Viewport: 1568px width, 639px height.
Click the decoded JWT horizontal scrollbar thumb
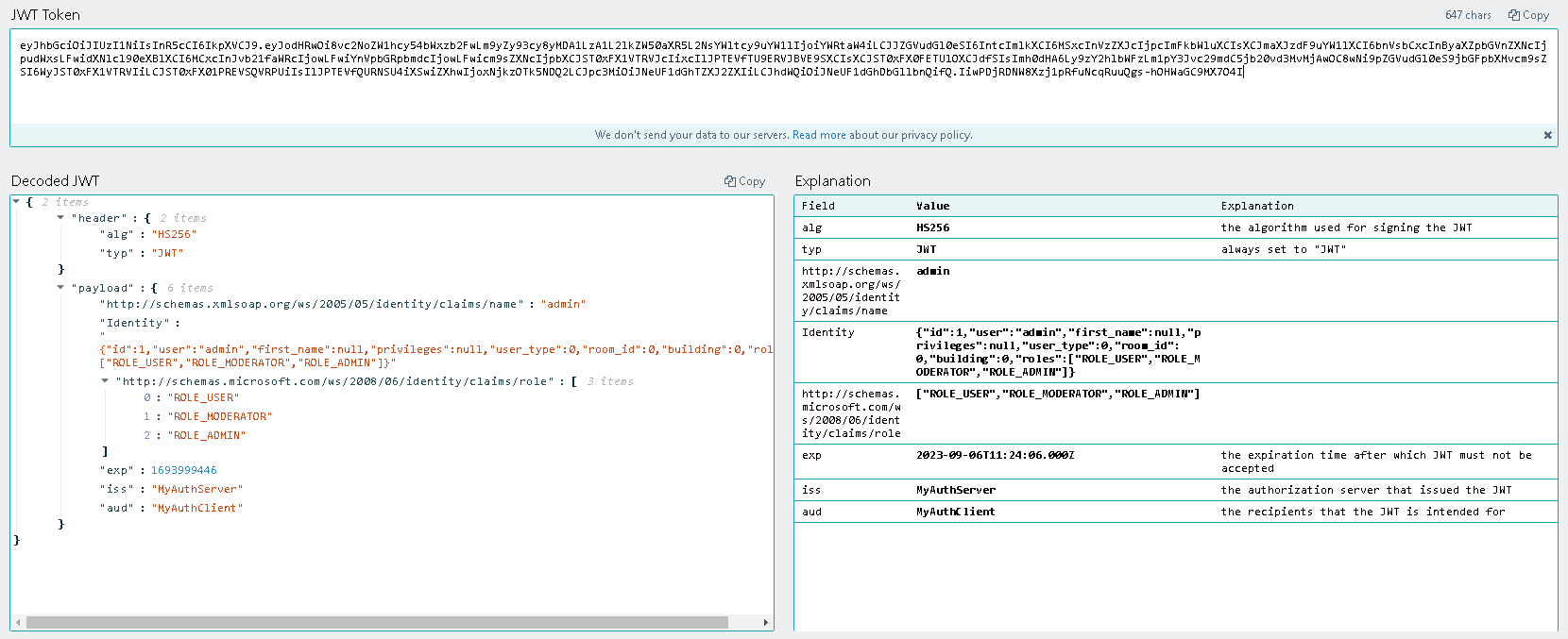pos(378,622)
